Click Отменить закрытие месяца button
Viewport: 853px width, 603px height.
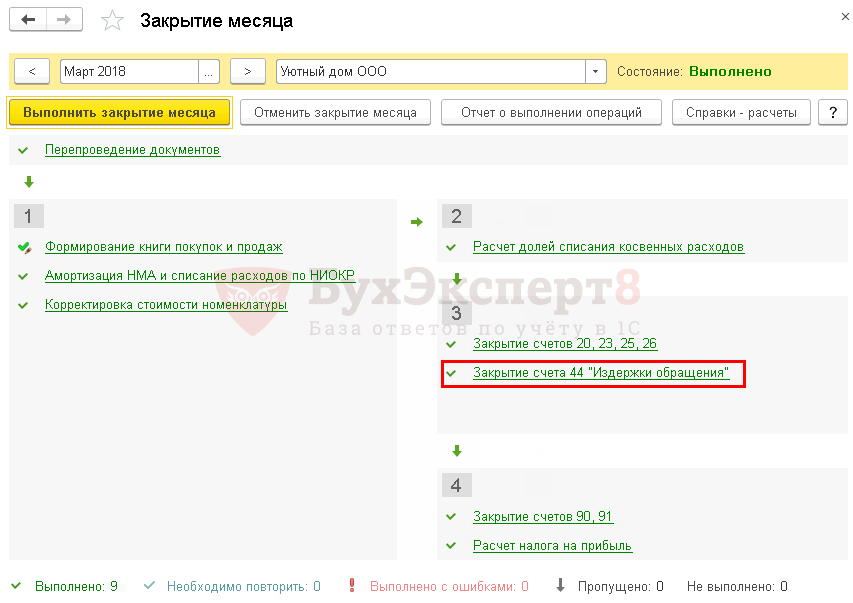click(336, 113)
